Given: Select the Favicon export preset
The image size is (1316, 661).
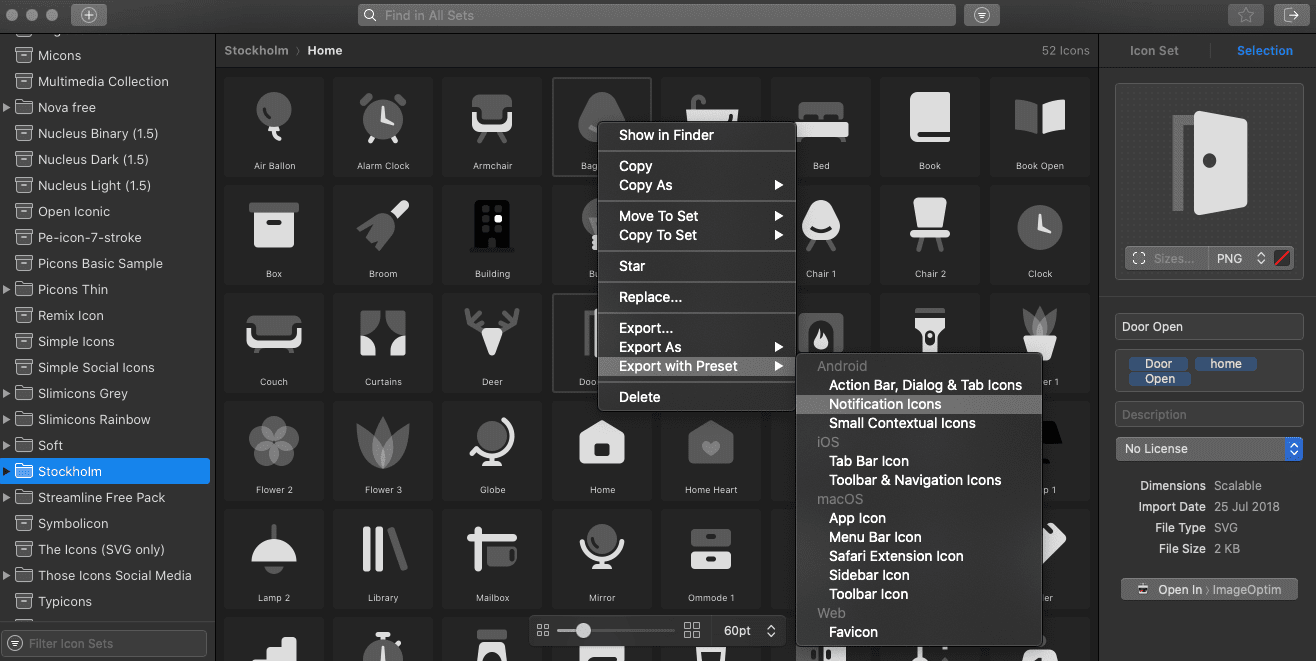Looking at the screenshot, I should point(919,632).
